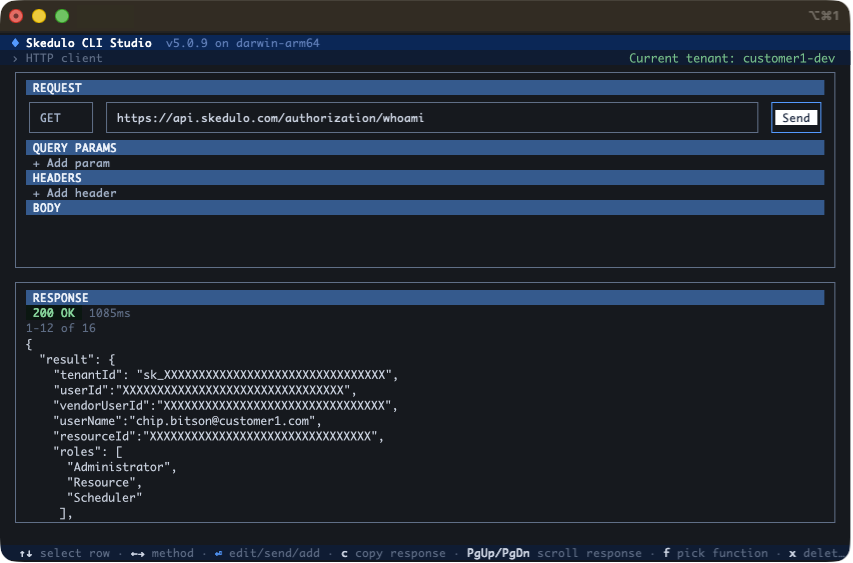The image size is (853, 563).
Task: Minimize the window with the yellow button
Action: [x=39, y=16]
